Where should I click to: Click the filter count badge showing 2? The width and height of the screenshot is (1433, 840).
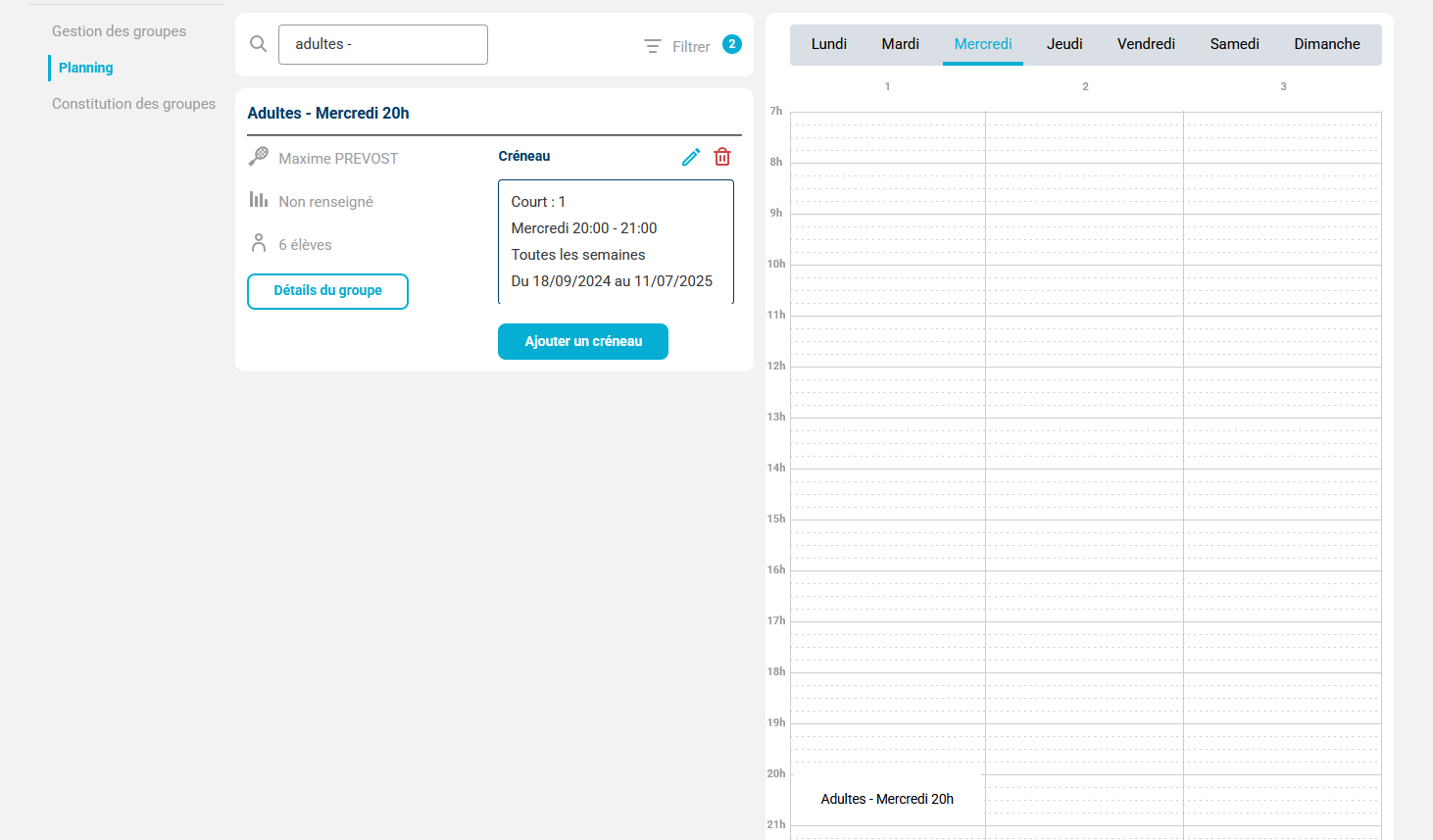point(732,44)
